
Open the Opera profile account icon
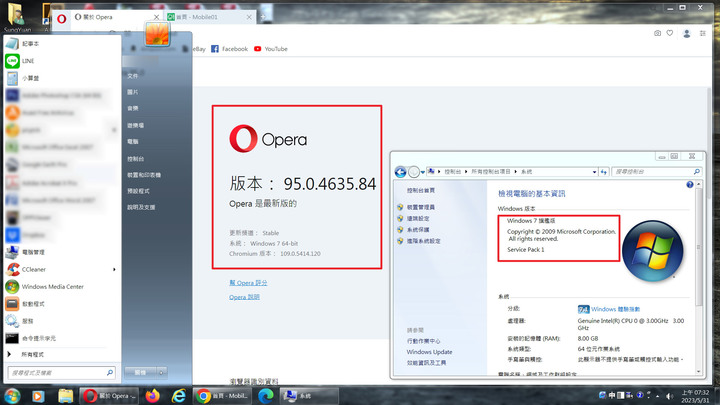(x=686, y=34)
